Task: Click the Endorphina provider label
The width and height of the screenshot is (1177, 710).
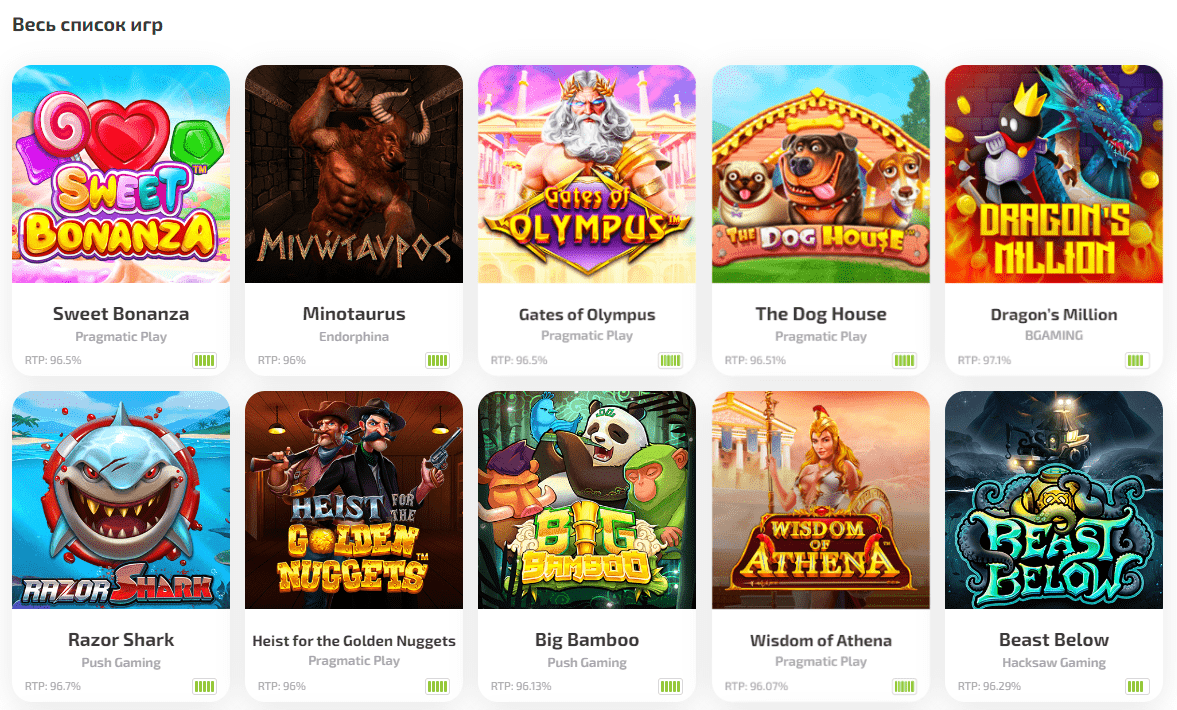Action: click(354, 337)
